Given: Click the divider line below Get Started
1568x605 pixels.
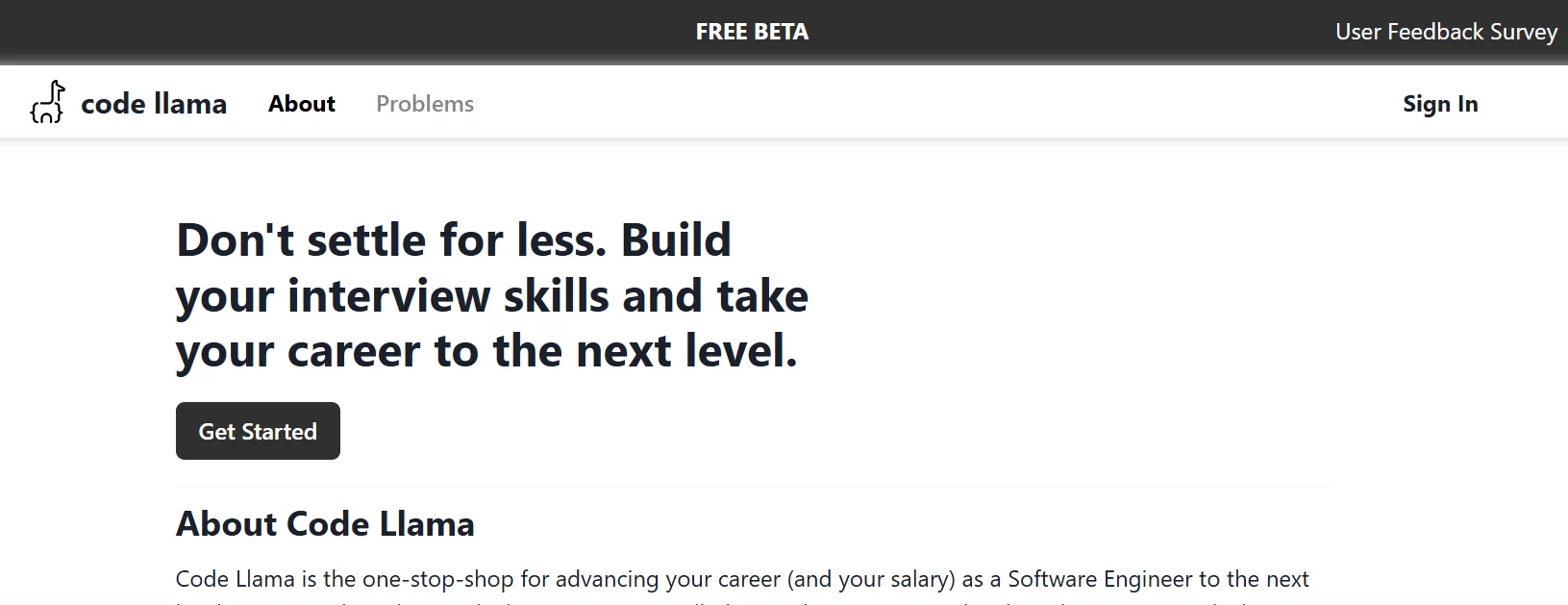Looking at the screenshot, I should point(753,487).
